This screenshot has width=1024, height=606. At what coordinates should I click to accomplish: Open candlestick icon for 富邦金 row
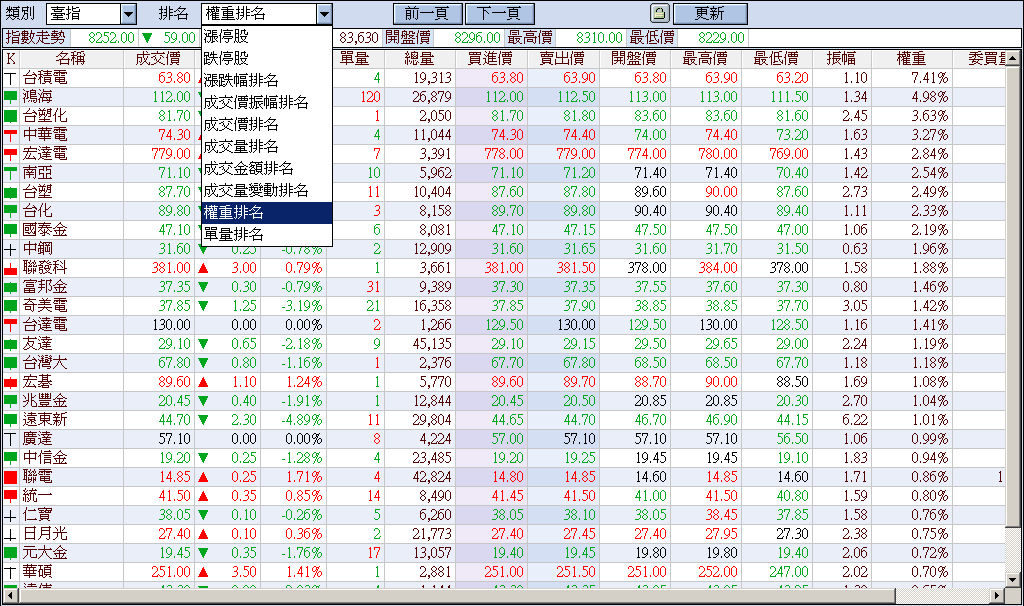coord(10,287)
